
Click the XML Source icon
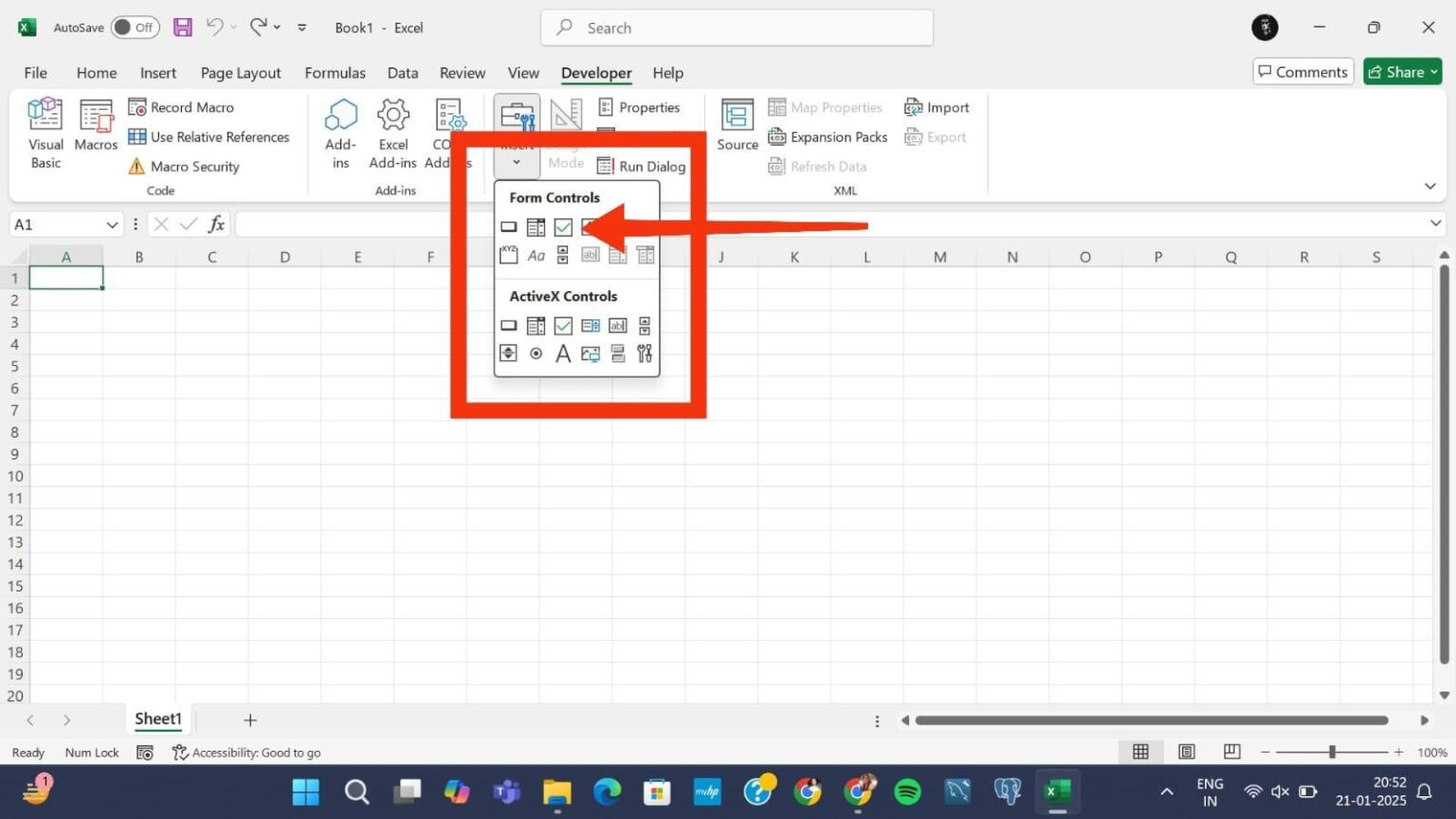pos(737,125)
